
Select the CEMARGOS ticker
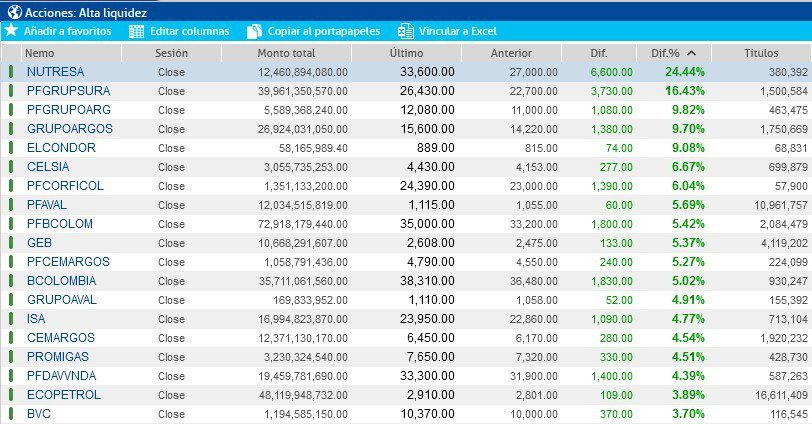click(61, 338)
